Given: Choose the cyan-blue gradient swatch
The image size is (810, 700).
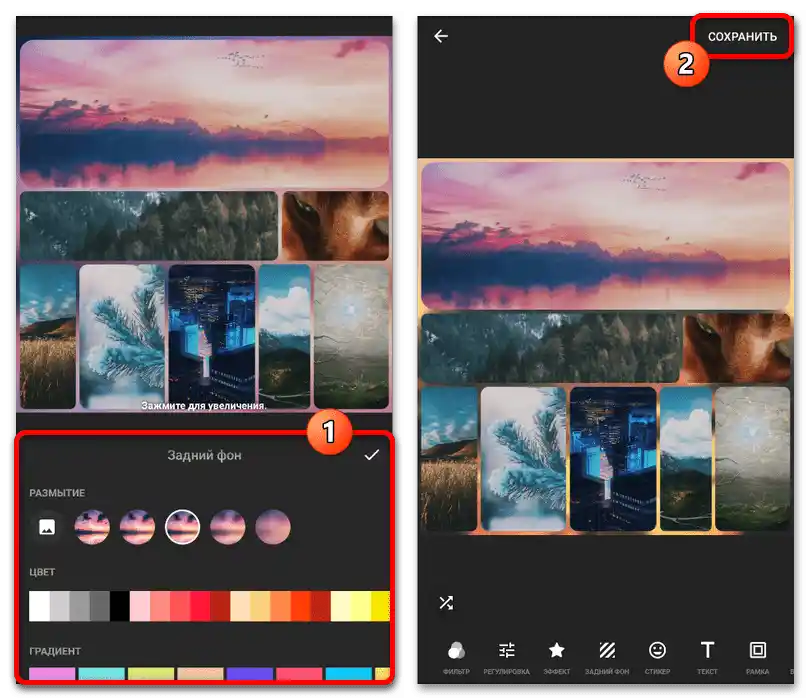Looking at the screenshot, I should pyautogui.click(x=349, y=674).
